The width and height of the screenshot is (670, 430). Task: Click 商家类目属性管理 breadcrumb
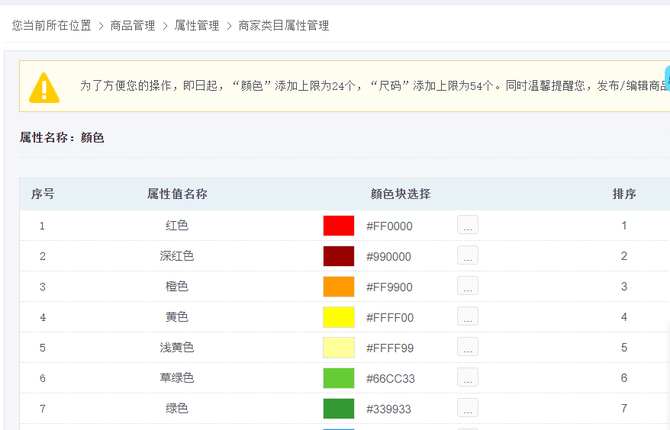click(x=284, y=26)
